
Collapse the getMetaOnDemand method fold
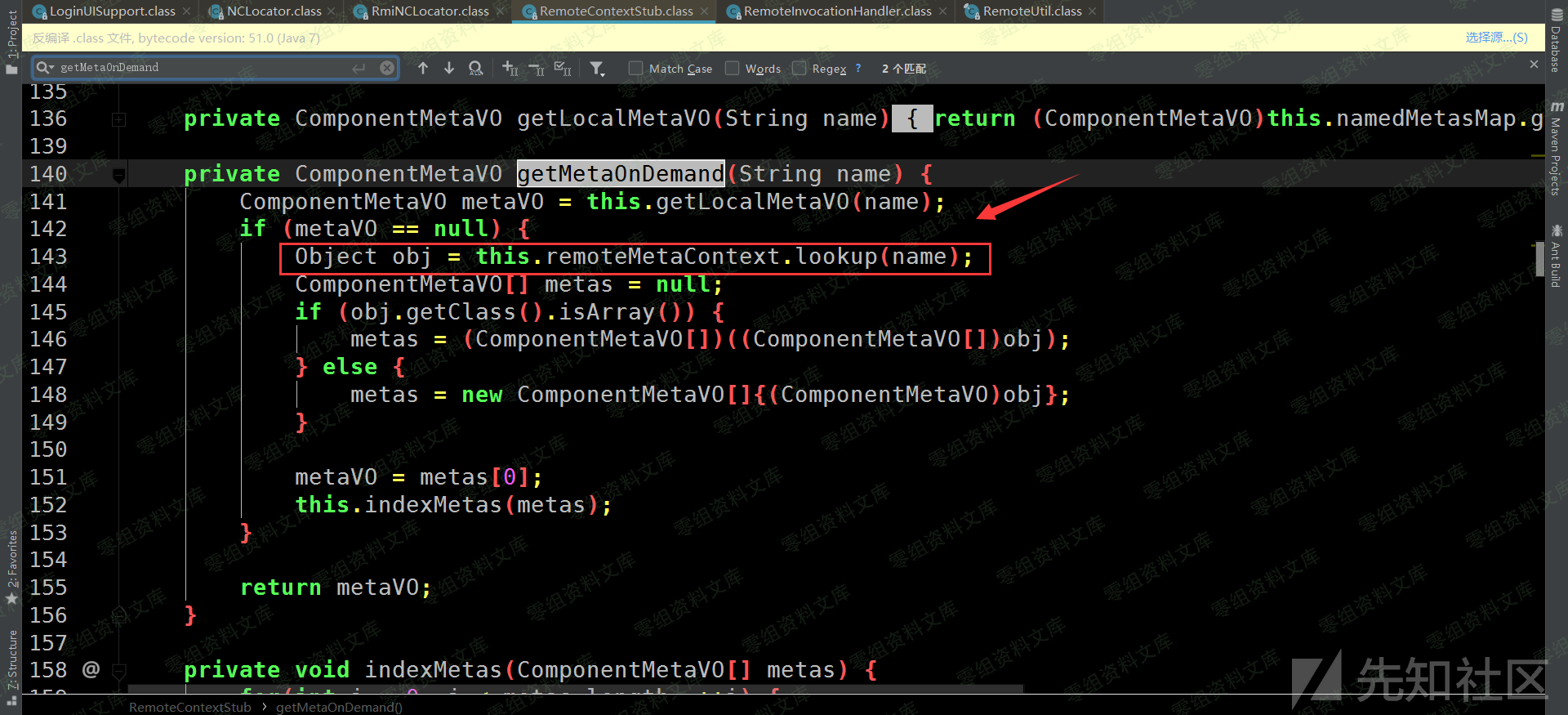pyautogui.click(x=118, y=174)
